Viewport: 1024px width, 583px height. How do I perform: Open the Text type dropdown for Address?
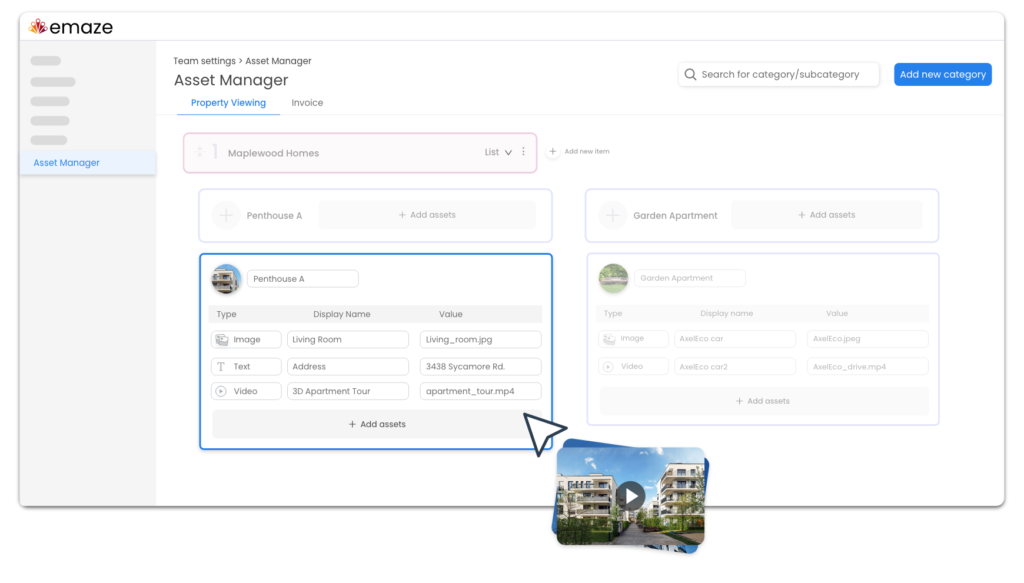(x=246, y=366)
